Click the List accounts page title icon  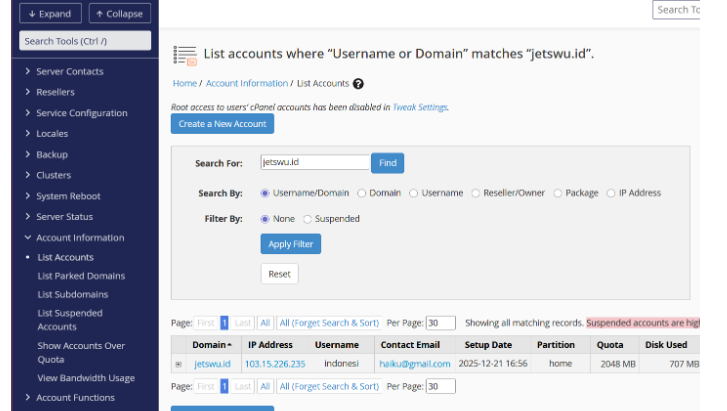pyautogui.click(x=185, y=55)
